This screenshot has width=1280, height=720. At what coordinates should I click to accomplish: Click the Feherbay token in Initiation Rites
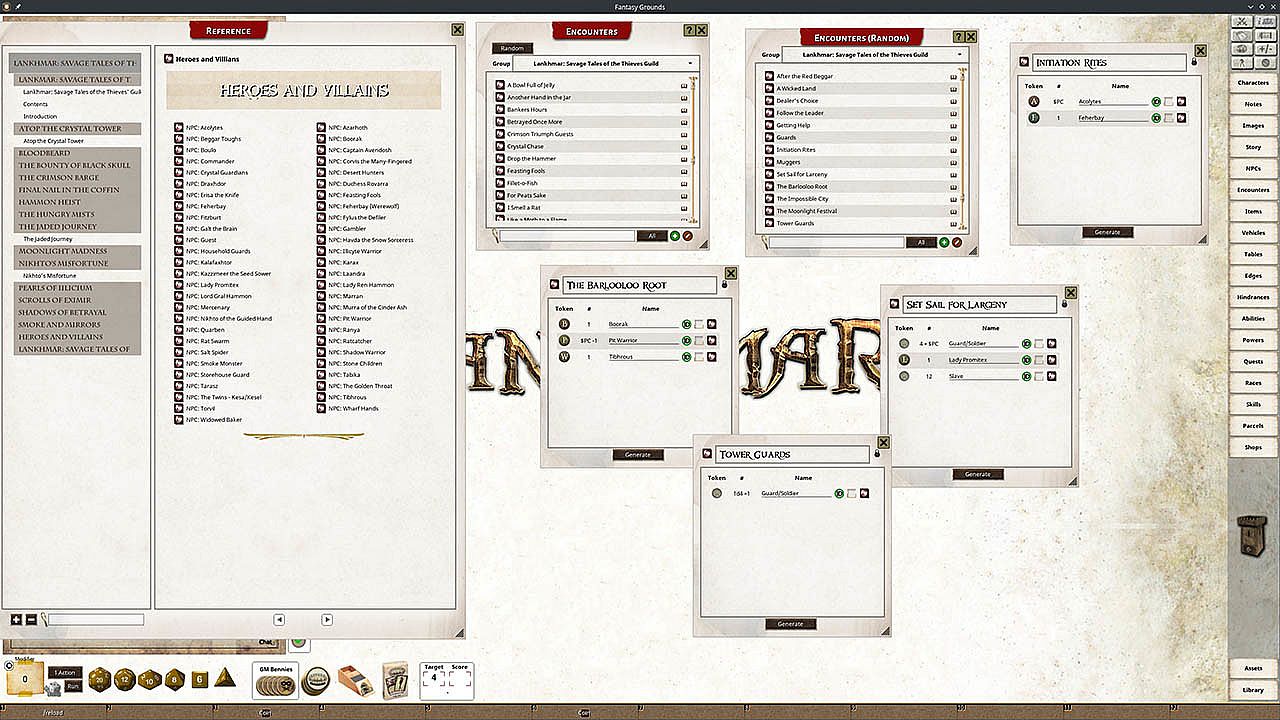point(1034,118)
